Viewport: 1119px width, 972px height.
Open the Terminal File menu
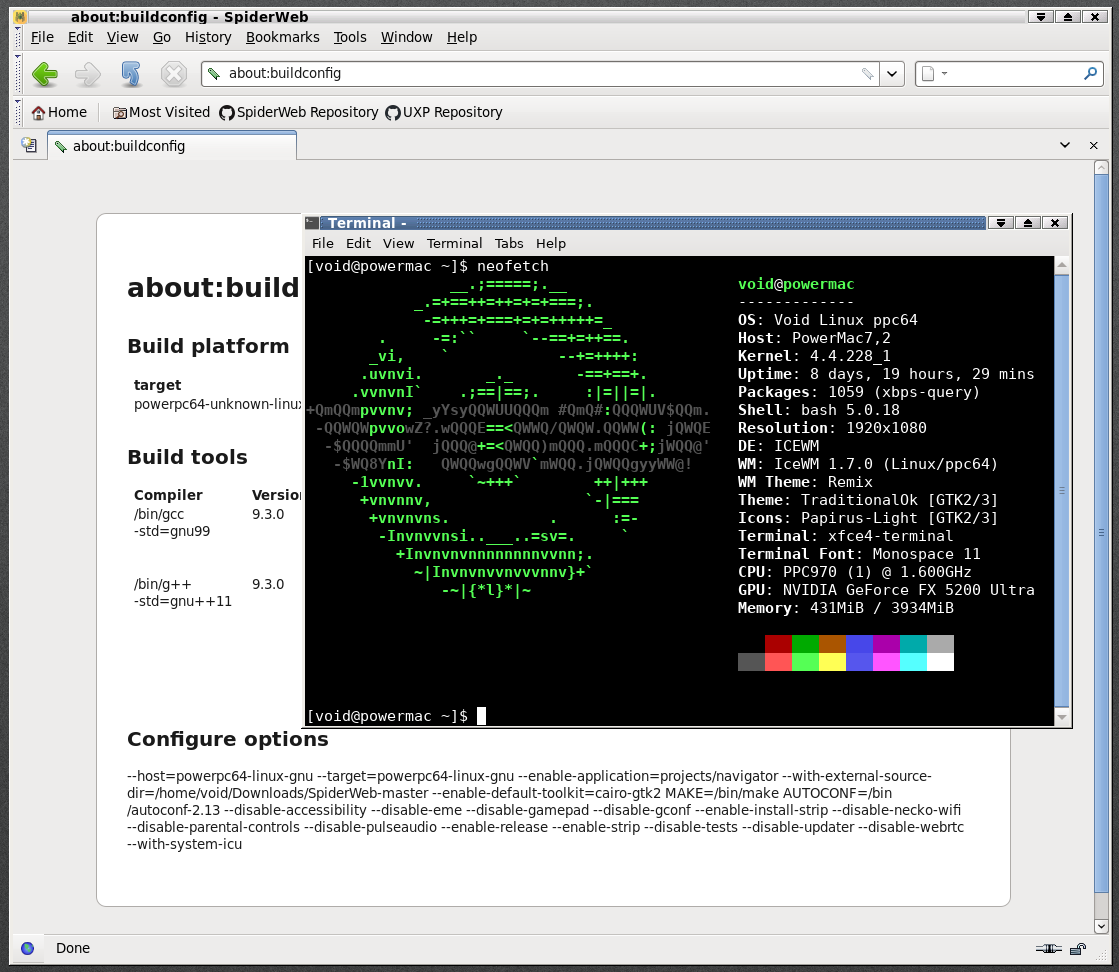tap(323, 243)
